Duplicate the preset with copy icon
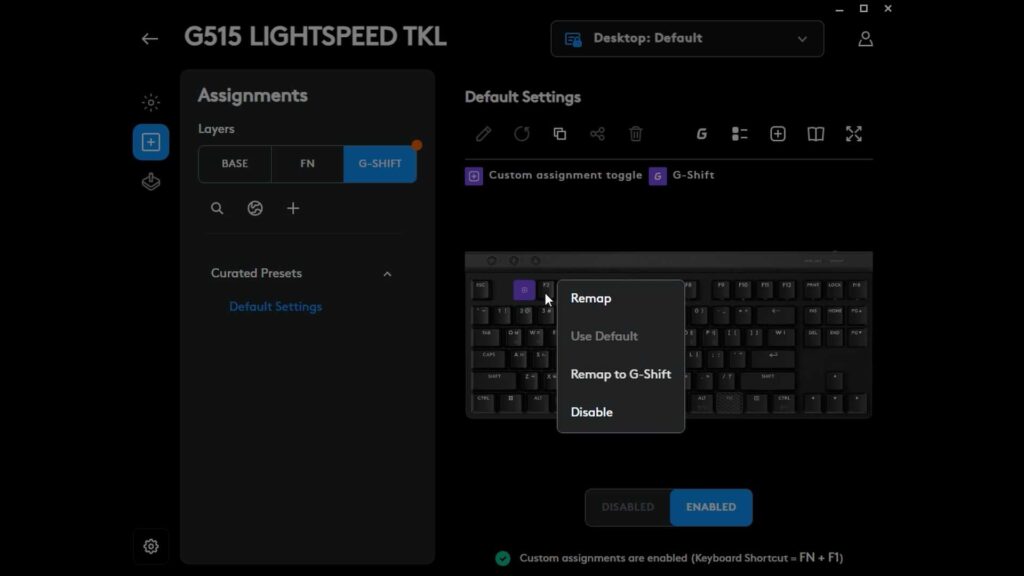This screenshot has height=576, width=1024. (x=560, y=134)
